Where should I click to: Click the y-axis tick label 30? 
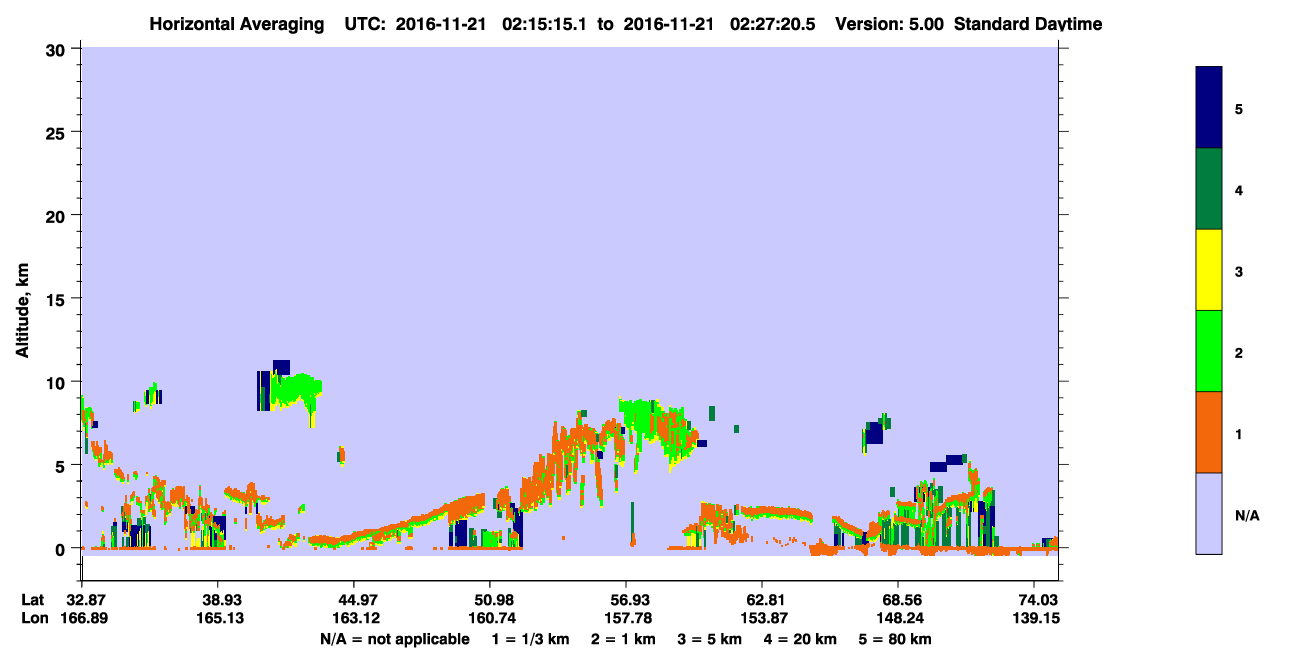pos(58,49)
